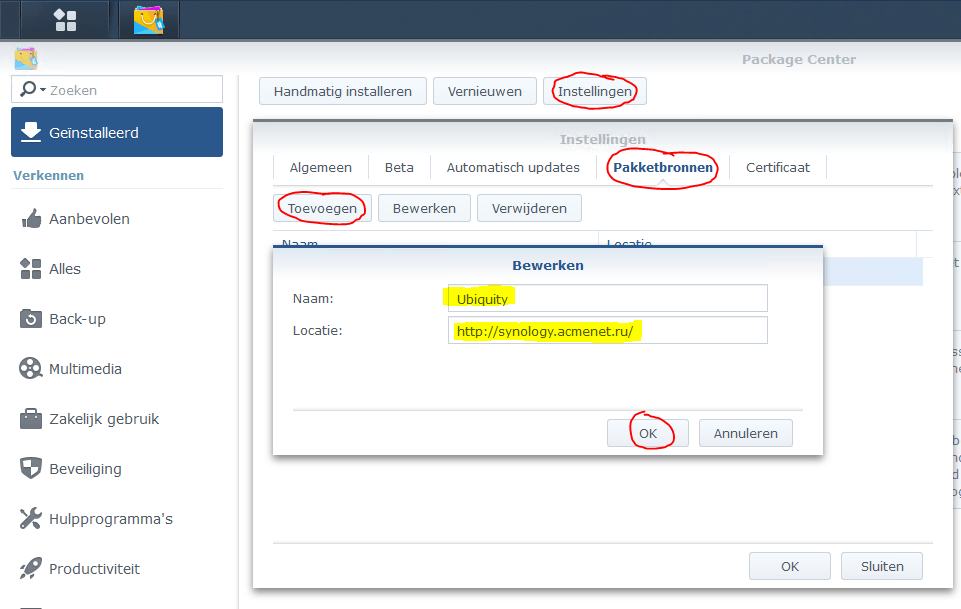Switch to the Beta tab
The image size is (961, 609).
point(399,167)
